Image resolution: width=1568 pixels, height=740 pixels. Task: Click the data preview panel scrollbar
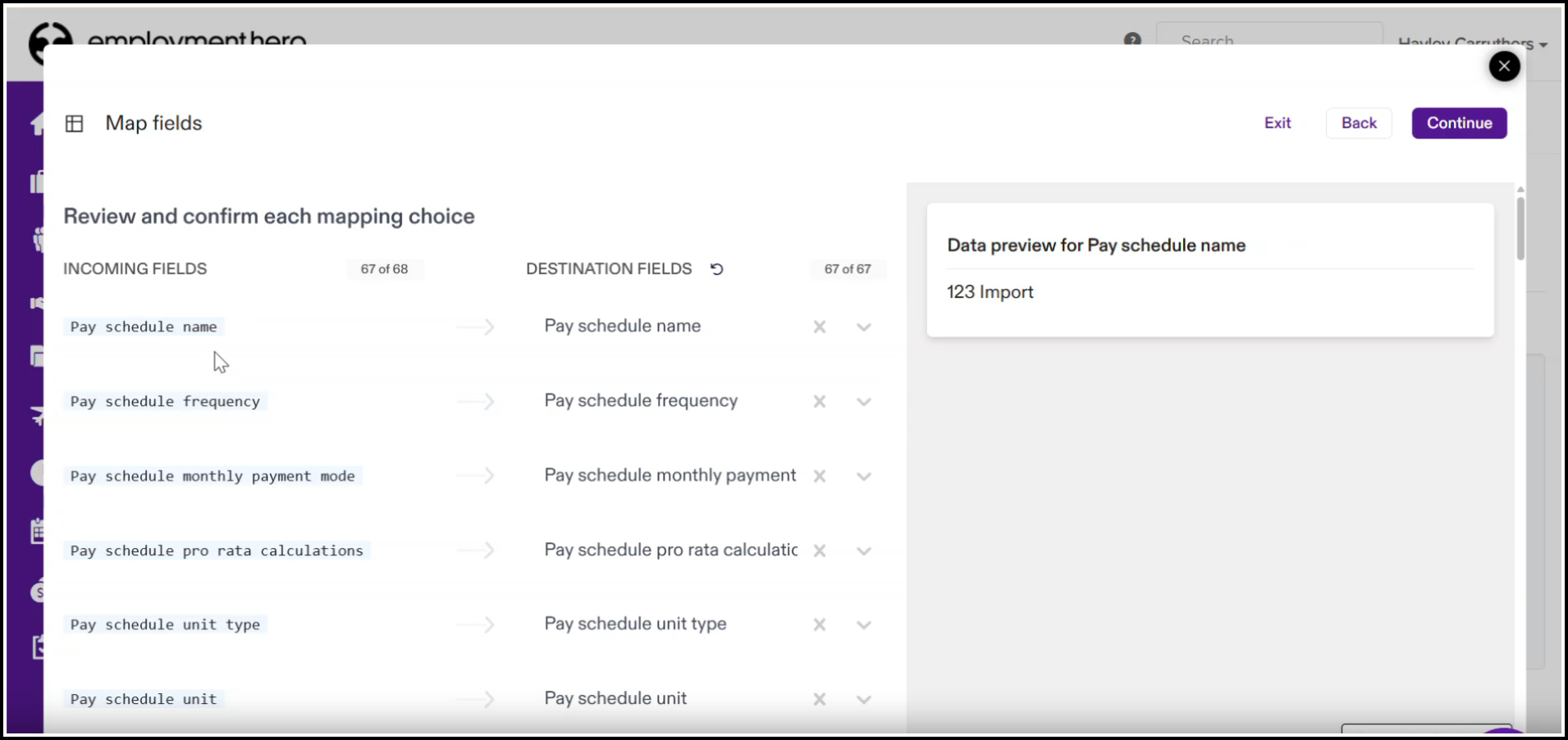pos(1520,228)
